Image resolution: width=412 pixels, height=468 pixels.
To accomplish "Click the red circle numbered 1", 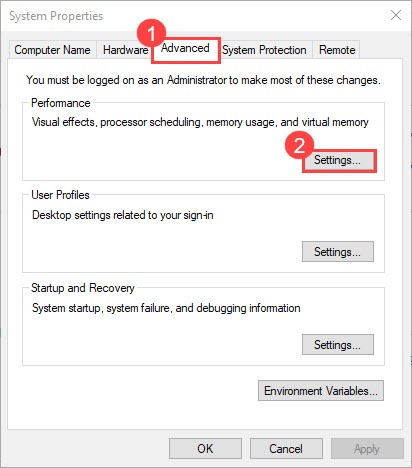I will pyautogui.click(x=151, y=33).
